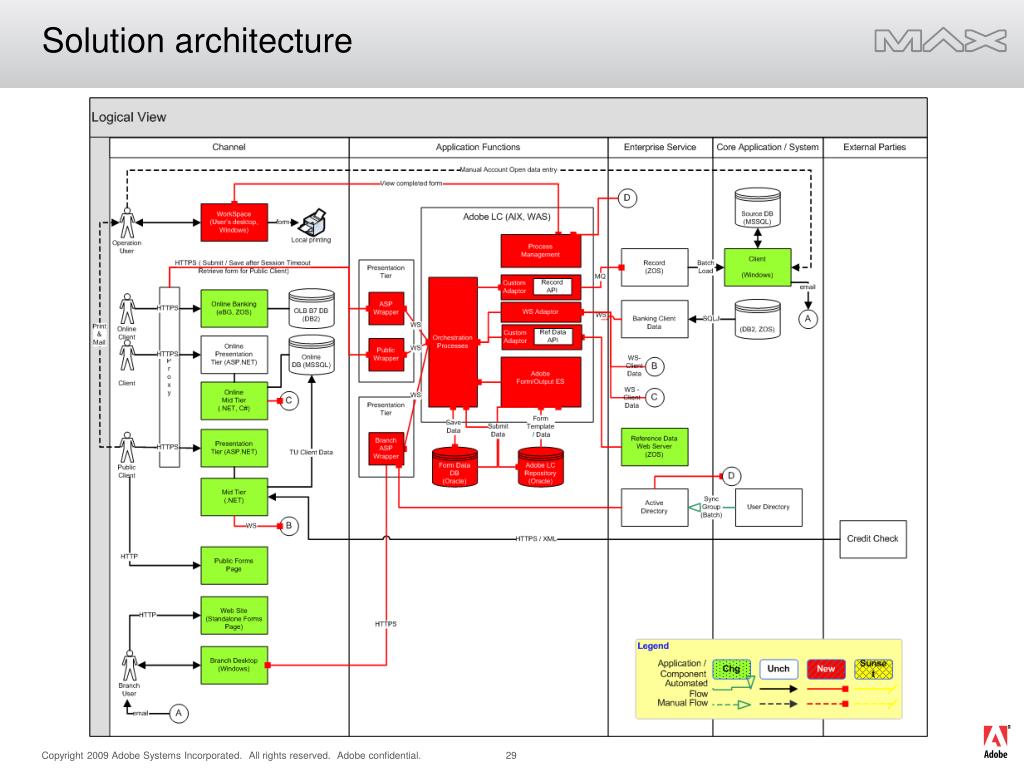
Task: Click the Manual Account Open data entry label
Action: [x=509, y=170]
